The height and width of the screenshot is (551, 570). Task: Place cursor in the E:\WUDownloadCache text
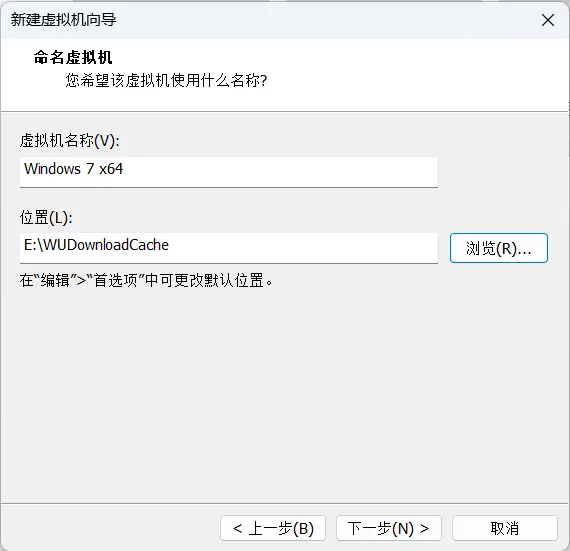(96, 245)
